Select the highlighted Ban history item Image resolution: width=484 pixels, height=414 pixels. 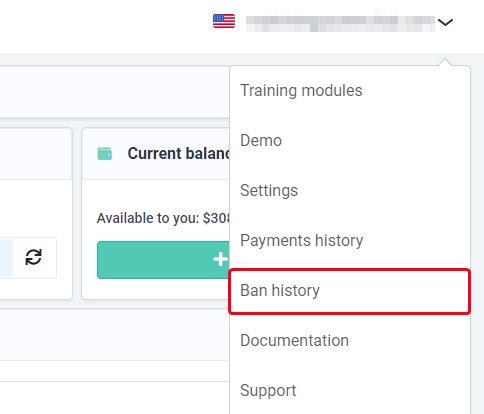pos(350,291)
